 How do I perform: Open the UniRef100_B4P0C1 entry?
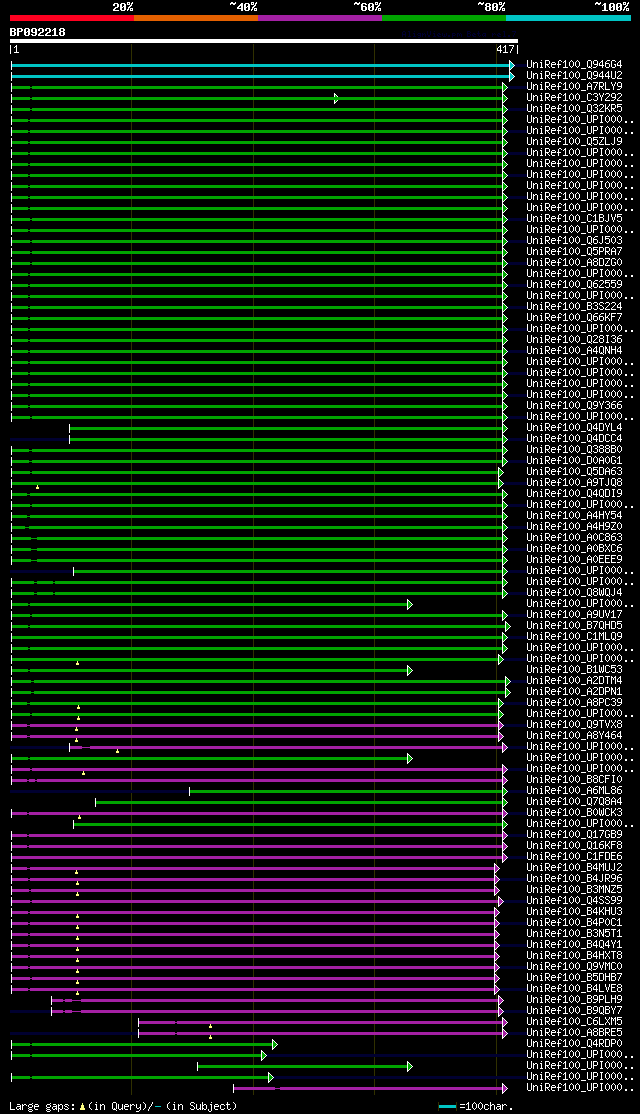click(575, 922)
